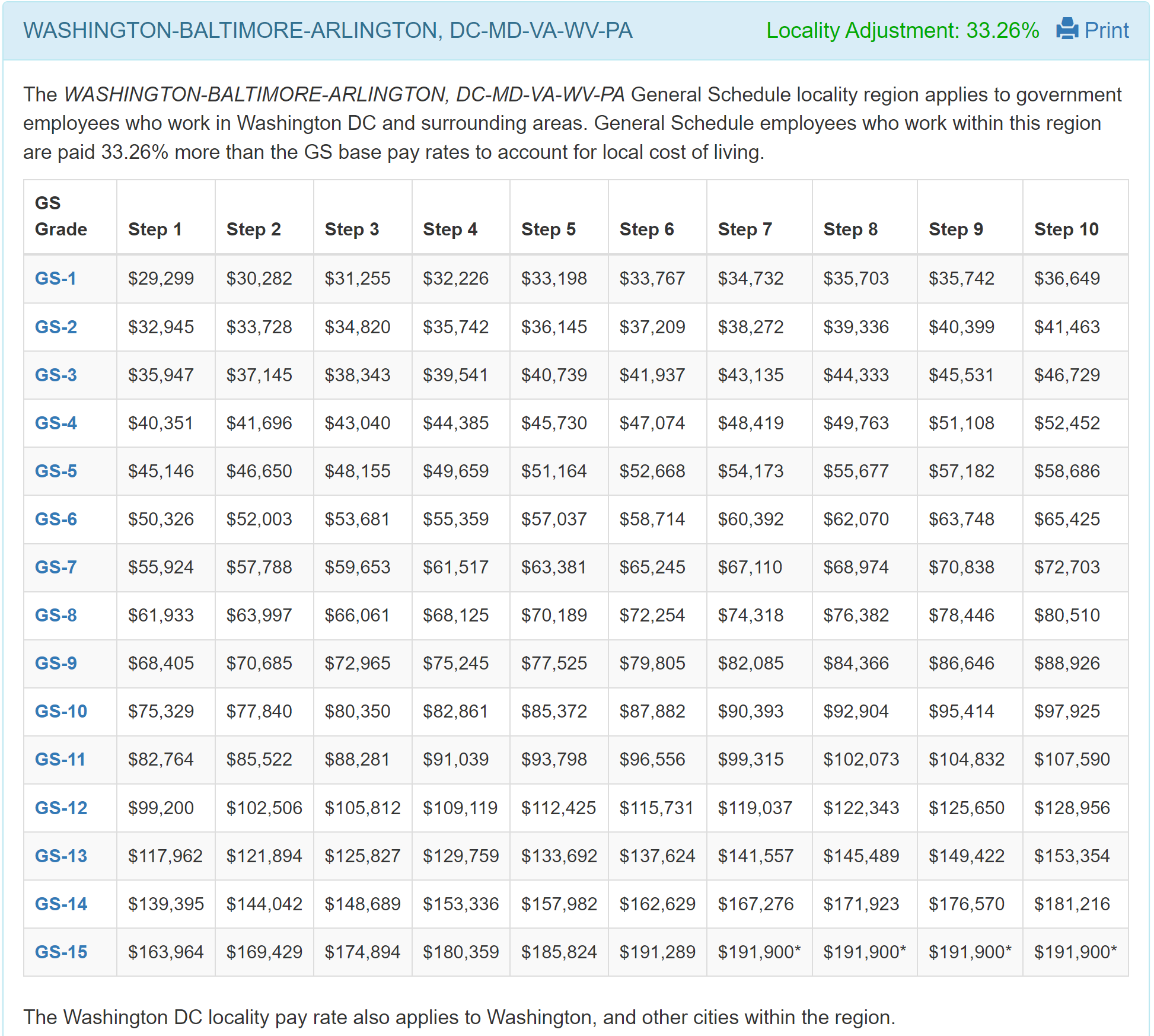Viewport: 1154px width, 1036px height.
Task: Open the GS-8 grade link
Action: [56, 615]
